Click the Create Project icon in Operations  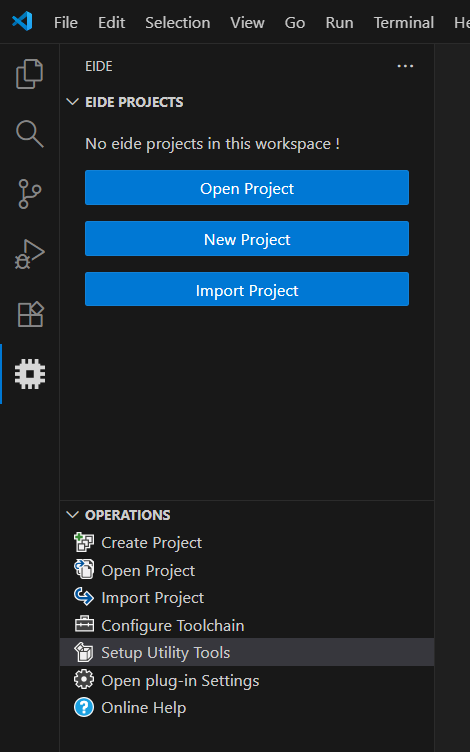(84, 542)
